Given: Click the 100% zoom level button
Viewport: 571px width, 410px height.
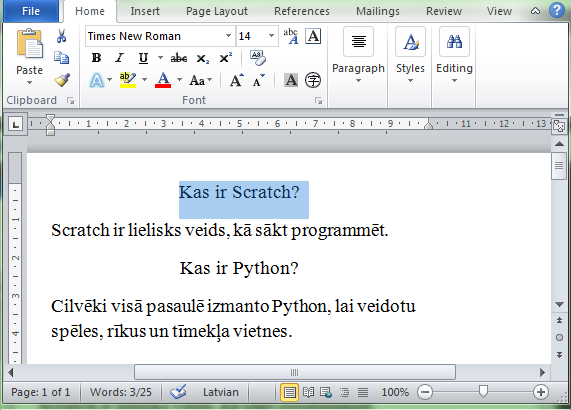Looking at the screenshot, I should [395, 392].
